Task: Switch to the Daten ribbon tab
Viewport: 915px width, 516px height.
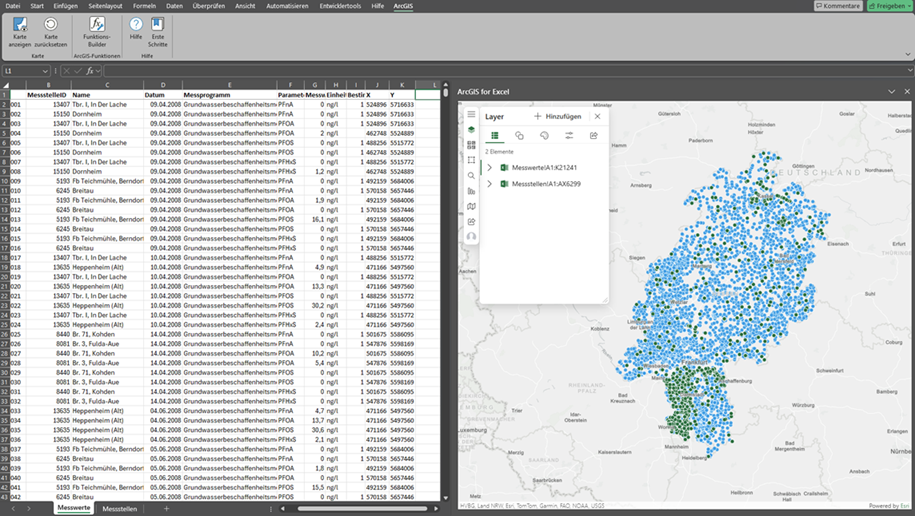Action: point(174,6)
